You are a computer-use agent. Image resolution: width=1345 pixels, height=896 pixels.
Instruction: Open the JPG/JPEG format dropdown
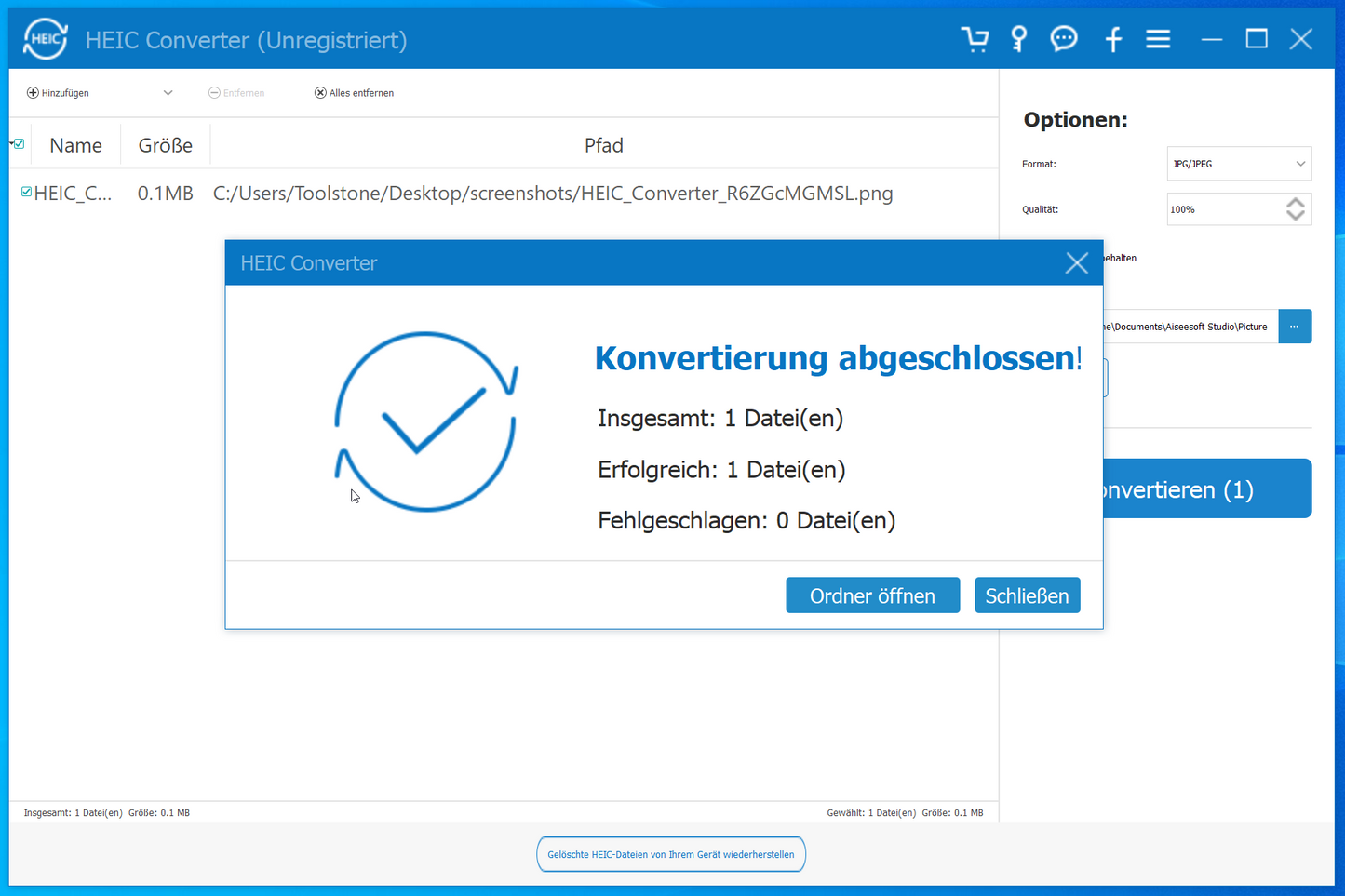click(x=1238, y=164)
